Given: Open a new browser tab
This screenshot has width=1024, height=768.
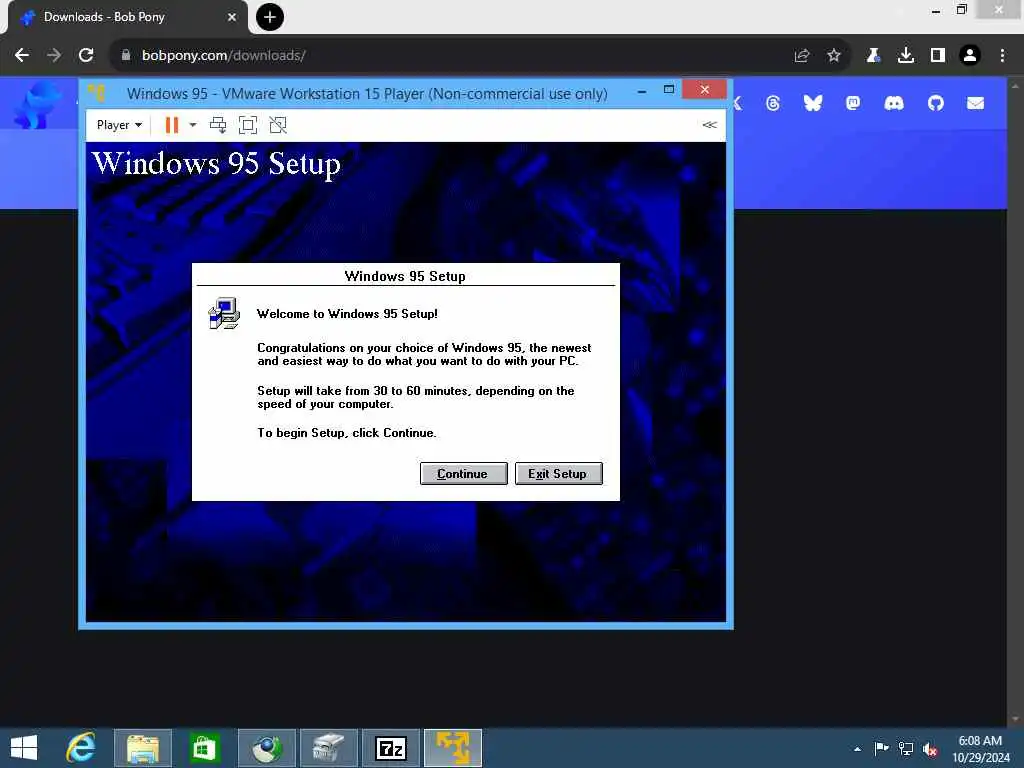Looking at the screenshot, I should (x=270, y=17).
